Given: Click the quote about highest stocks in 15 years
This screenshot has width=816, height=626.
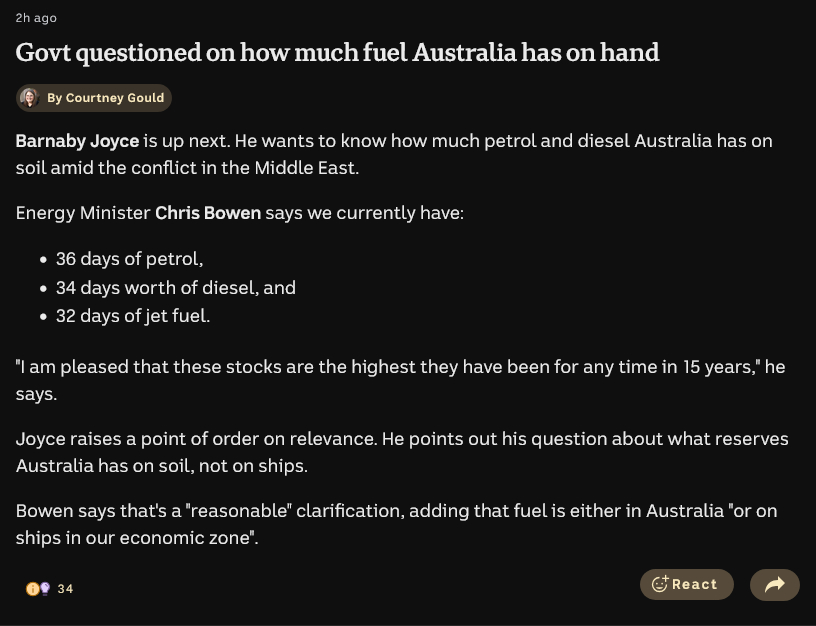Looking at the screenshot, I should coord(400,367).
